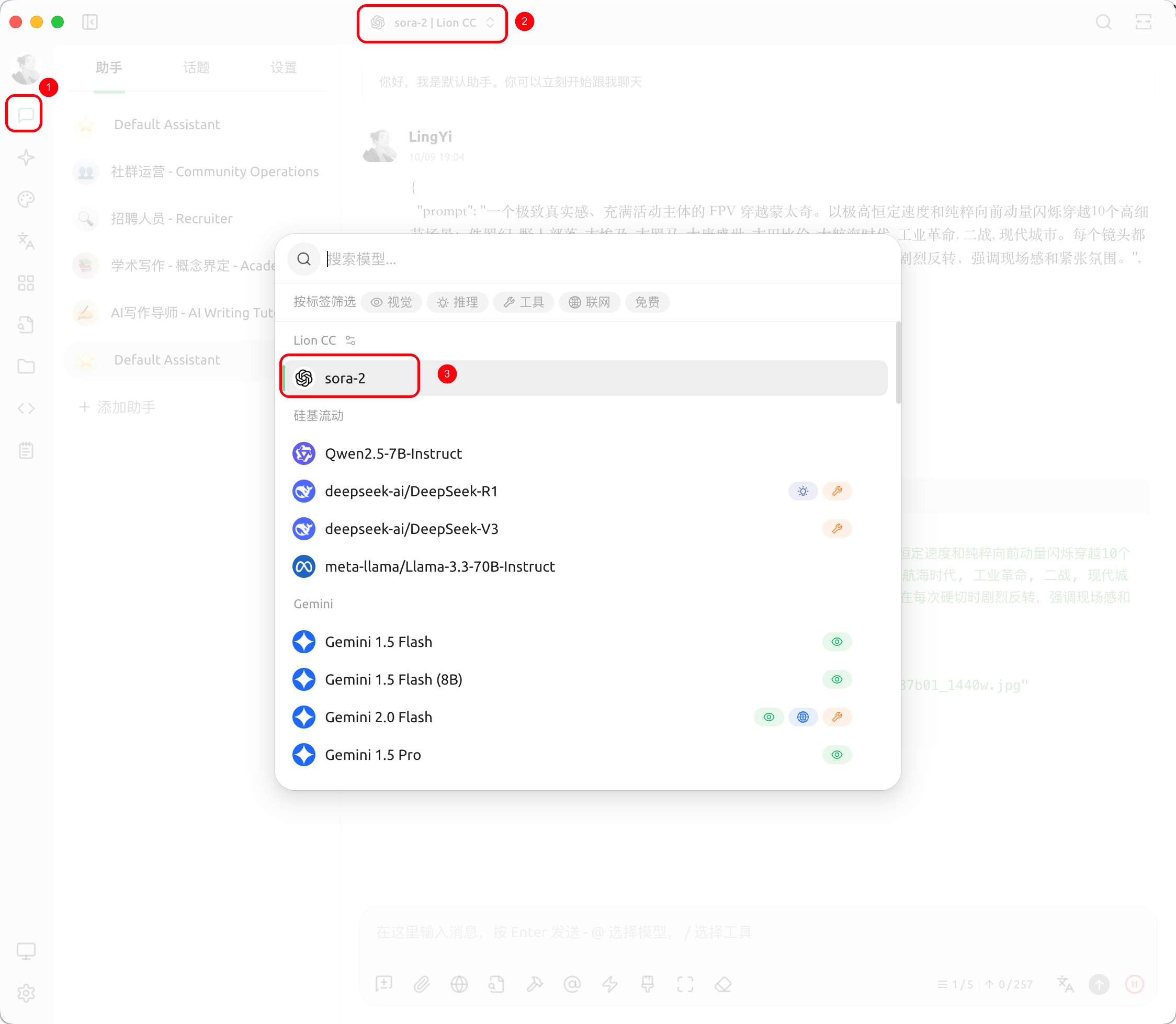
Task: Open the paintings palette icon in sidebar
Action: (26, 199)
